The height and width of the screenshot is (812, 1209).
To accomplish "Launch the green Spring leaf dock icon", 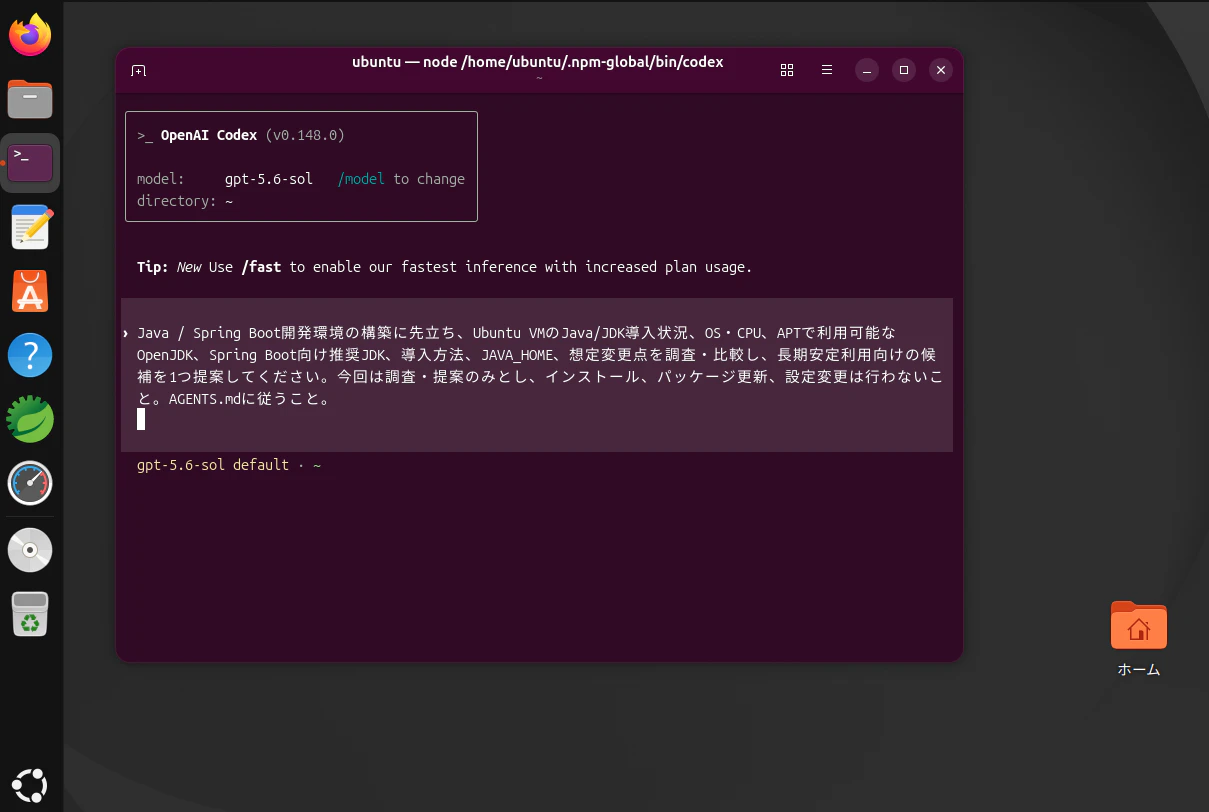I will 30,419.
